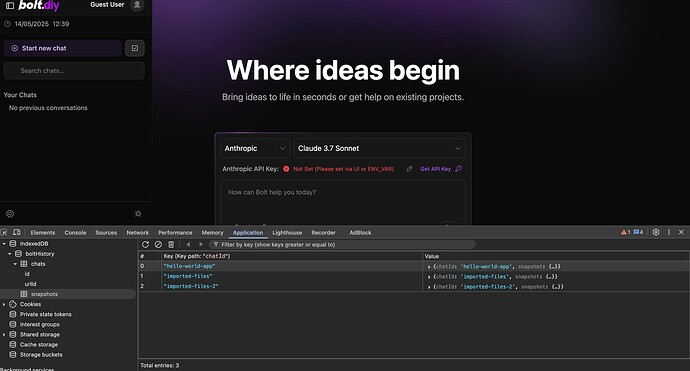690x371 pixels.
Task: Show the previous page of entries
Action: (188, 245)
